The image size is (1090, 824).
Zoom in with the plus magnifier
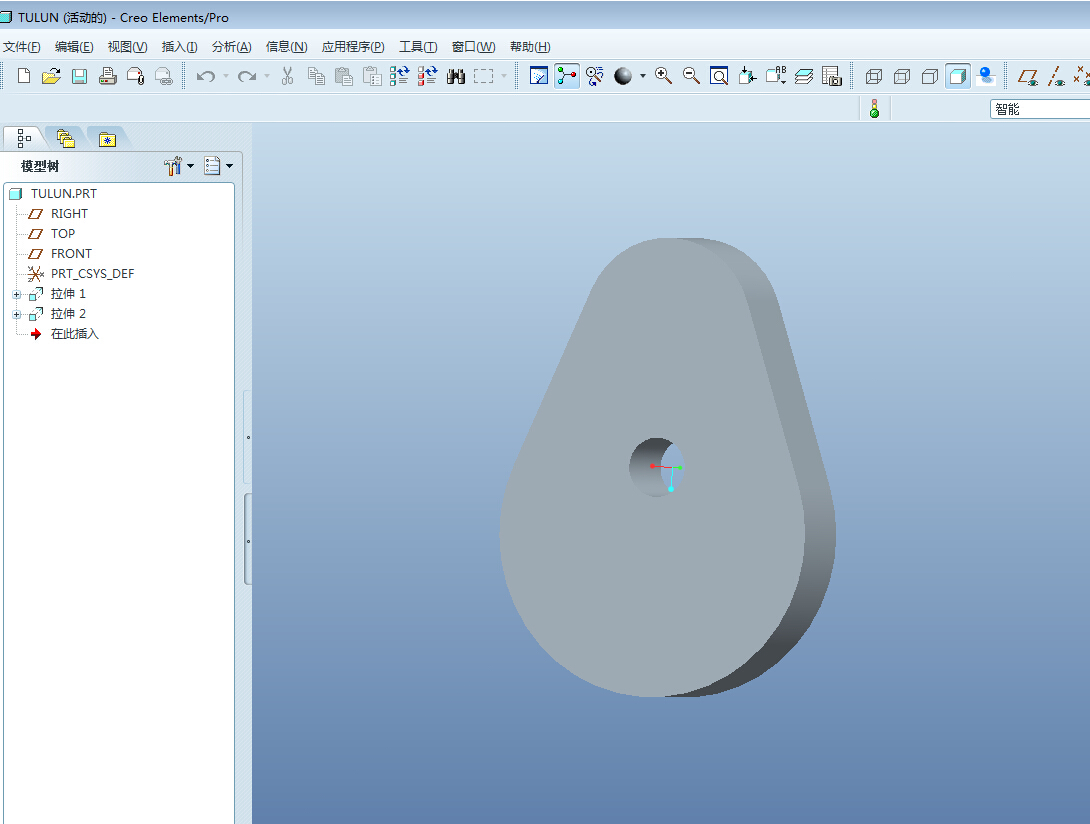coord(664,76)
